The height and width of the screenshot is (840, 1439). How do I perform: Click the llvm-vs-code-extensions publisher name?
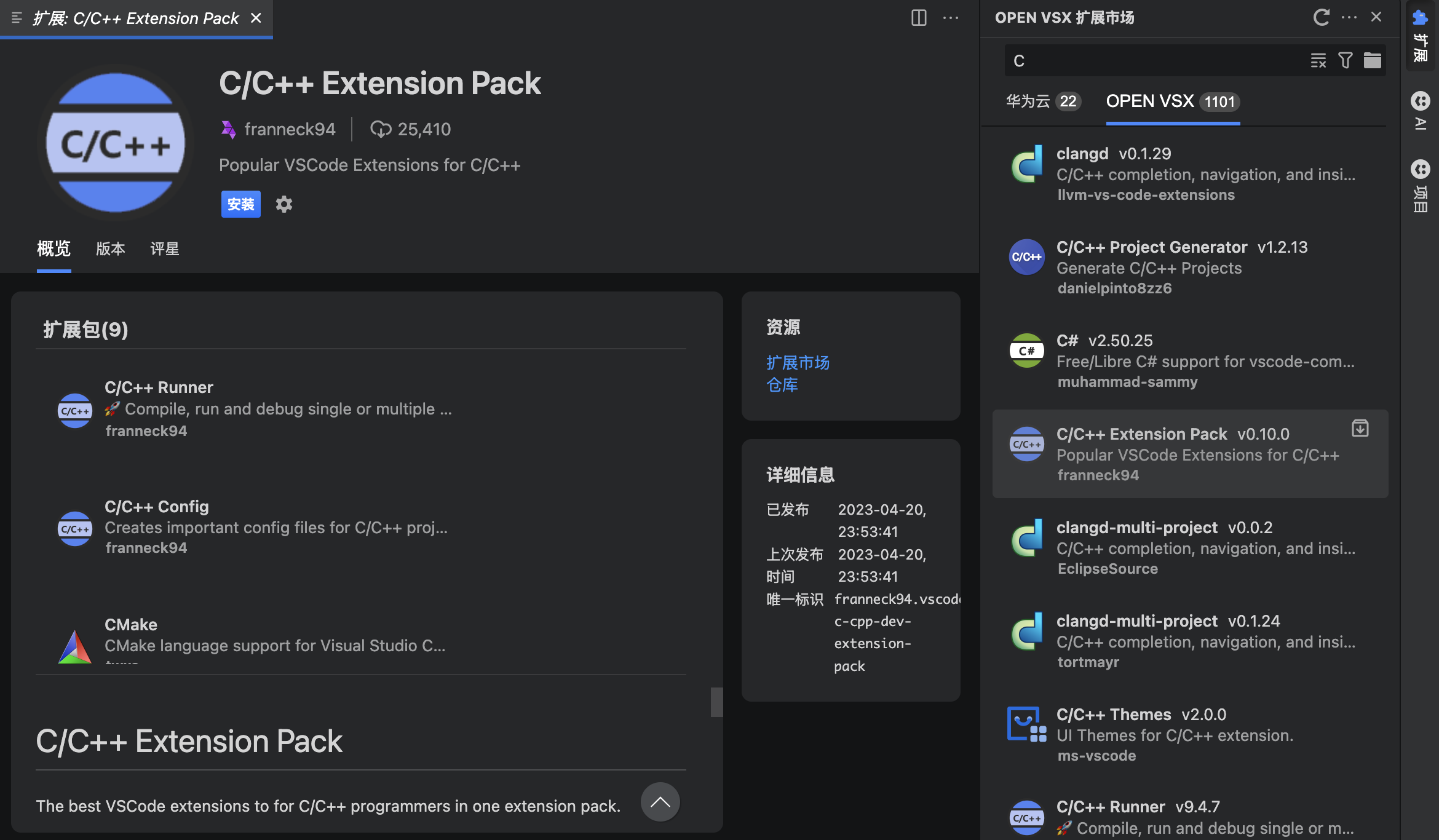1146,195
